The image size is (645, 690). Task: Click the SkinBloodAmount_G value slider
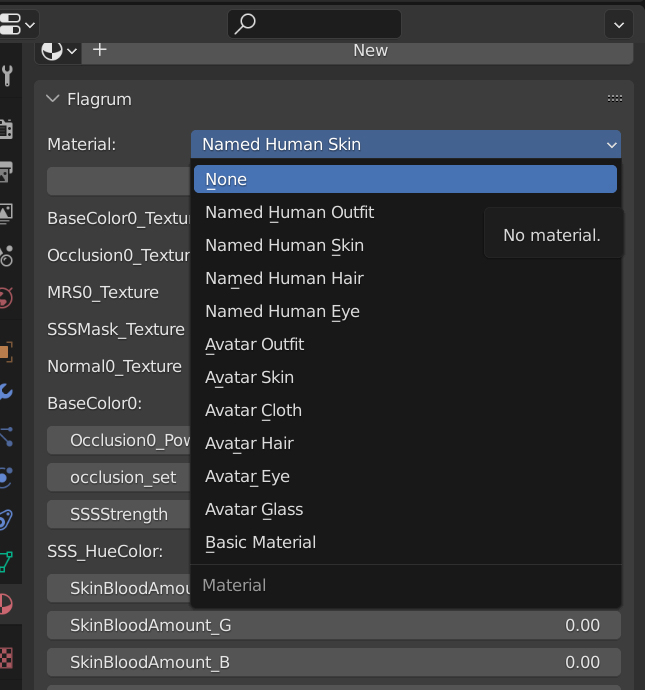[x=334, y=626]
